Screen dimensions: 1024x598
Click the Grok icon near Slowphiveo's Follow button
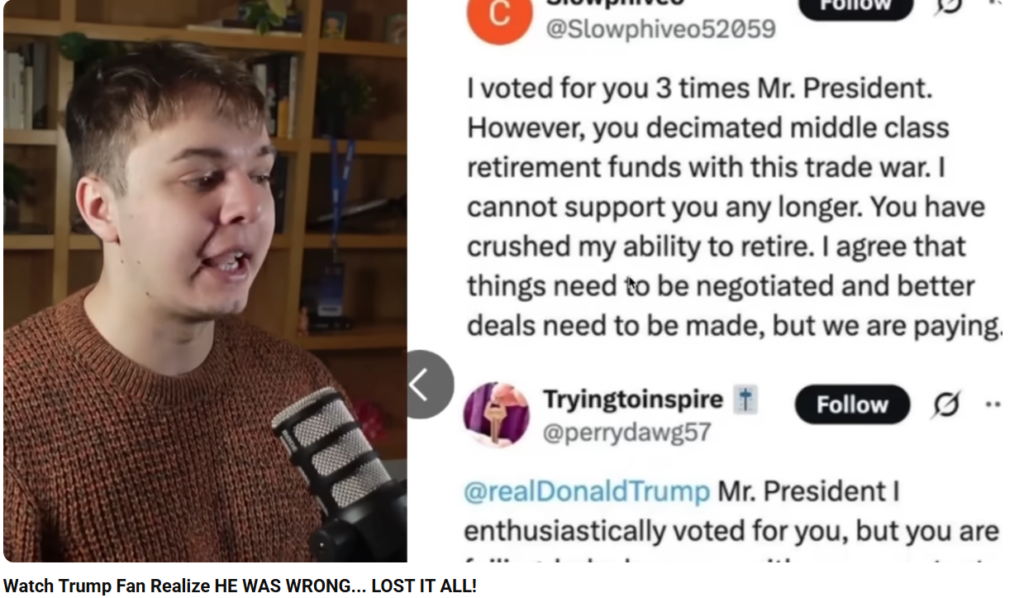click(950, 6)
